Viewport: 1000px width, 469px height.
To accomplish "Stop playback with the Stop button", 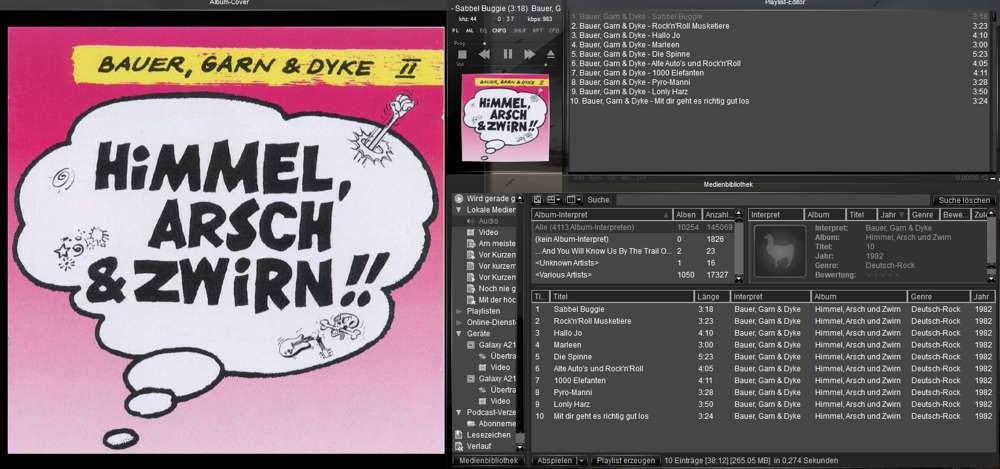I will click(x=461, y=54).
